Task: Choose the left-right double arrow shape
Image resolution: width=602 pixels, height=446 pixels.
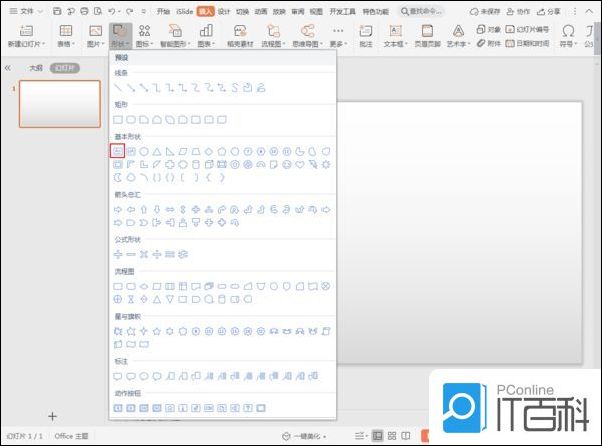Action: pos(170,210)
